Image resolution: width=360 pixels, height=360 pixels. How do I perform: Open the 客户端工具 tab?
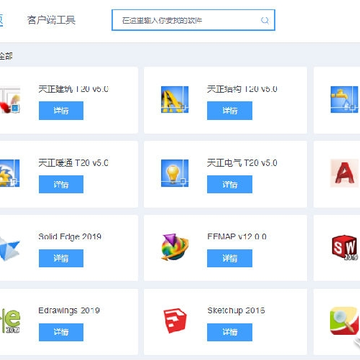51,20
